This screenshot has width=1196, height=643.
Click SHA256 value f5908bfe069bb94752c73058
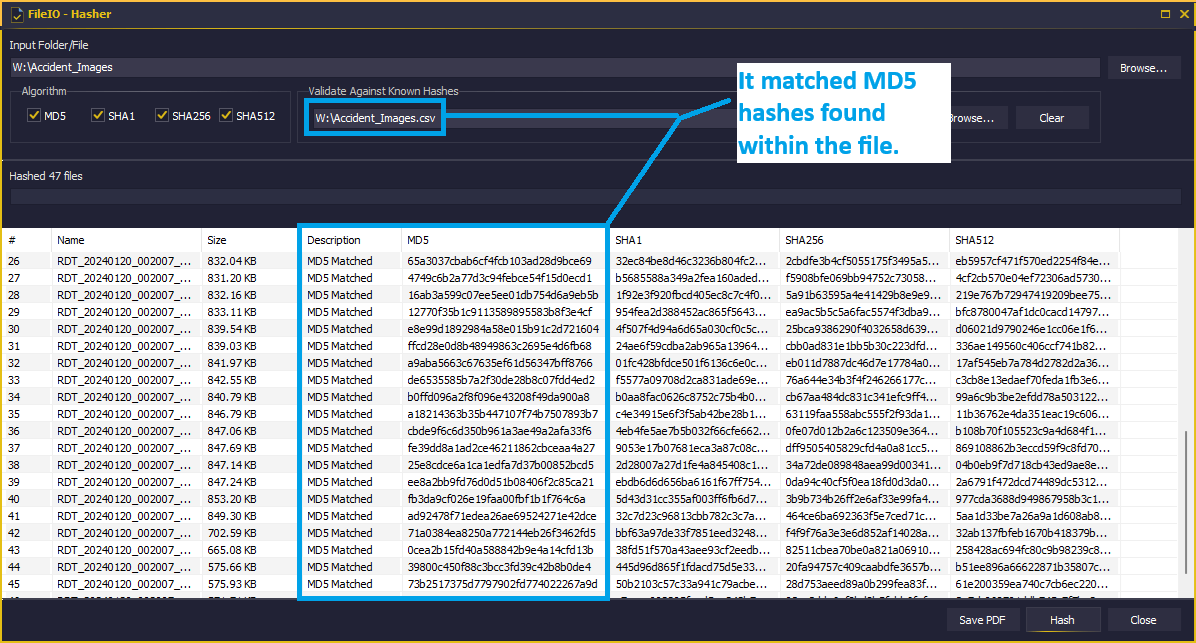pos(860,278)
